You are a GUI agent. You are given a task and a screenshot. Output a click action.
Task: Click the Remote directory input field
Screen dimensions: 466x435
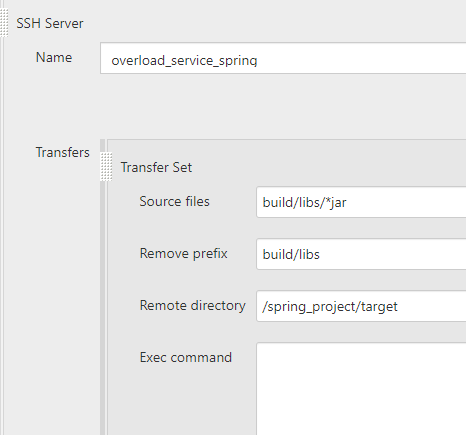(361, 306)
